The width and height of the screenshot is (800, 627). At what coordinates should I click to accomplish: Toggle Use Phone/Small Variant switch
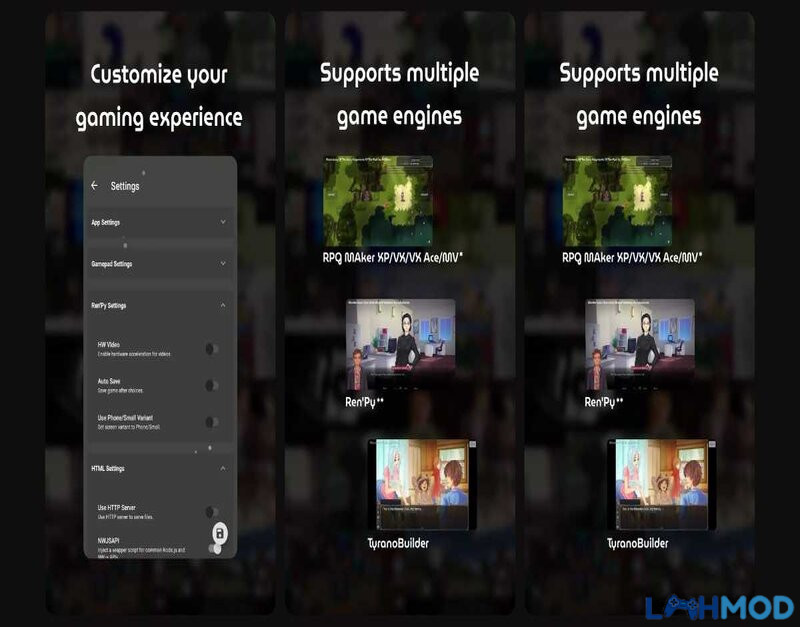pyautogui.click(x=212, y=422)
